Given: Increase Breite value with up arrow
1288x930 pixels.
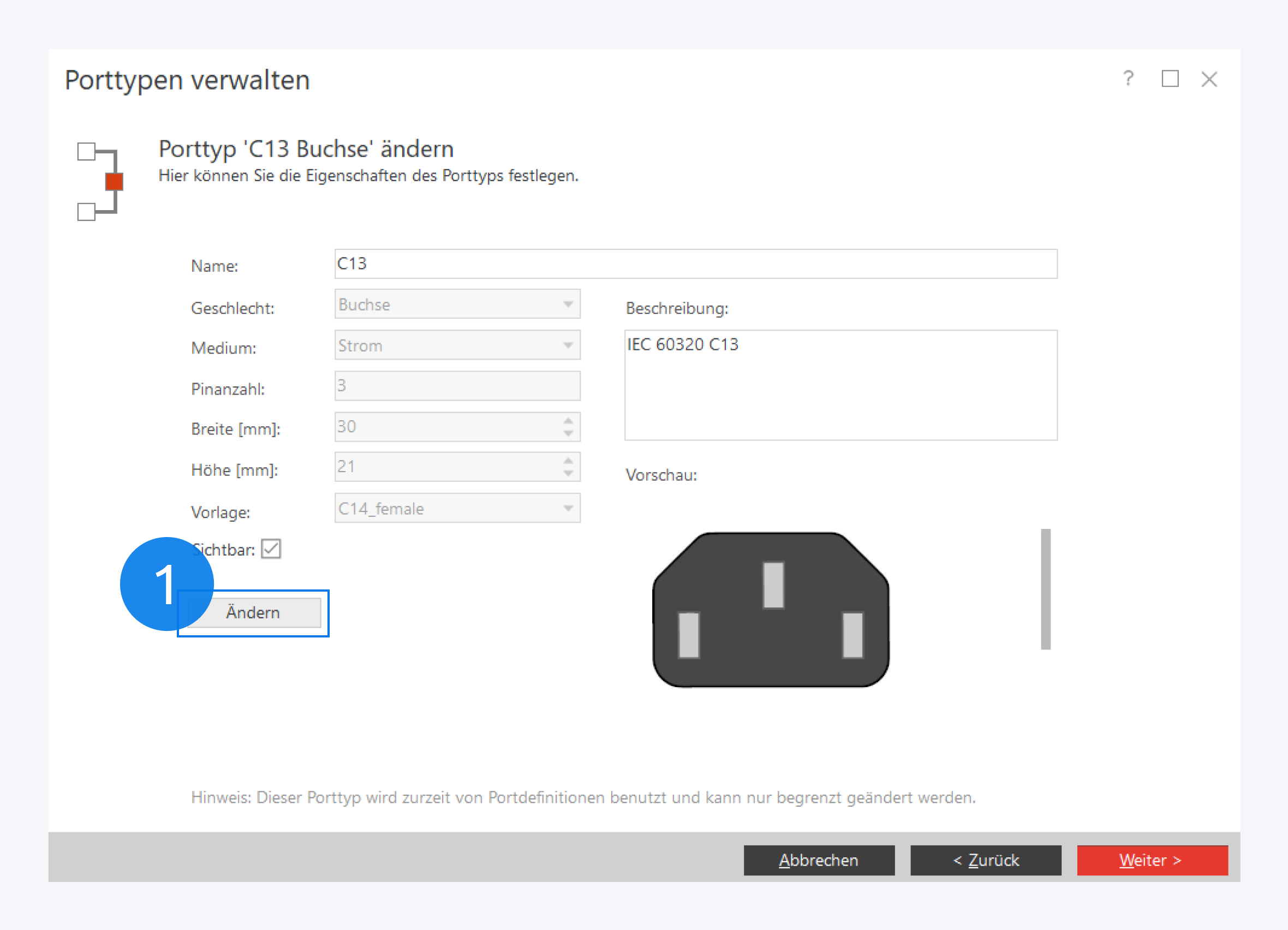Looking at the screenshot, I should pyautogui.click(x=568, y=420).
